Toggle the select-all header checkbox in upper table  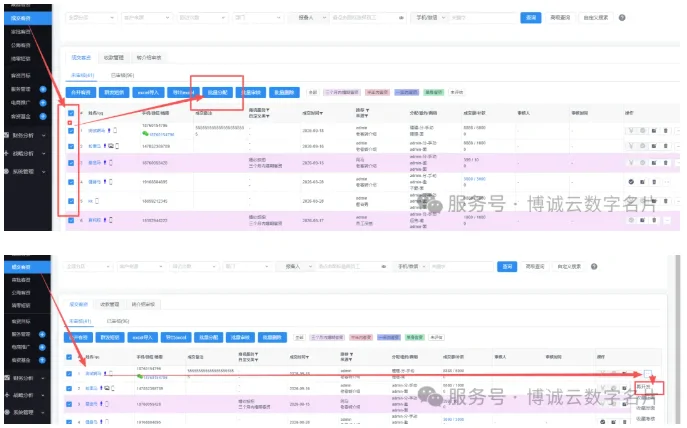click(71, 113)
